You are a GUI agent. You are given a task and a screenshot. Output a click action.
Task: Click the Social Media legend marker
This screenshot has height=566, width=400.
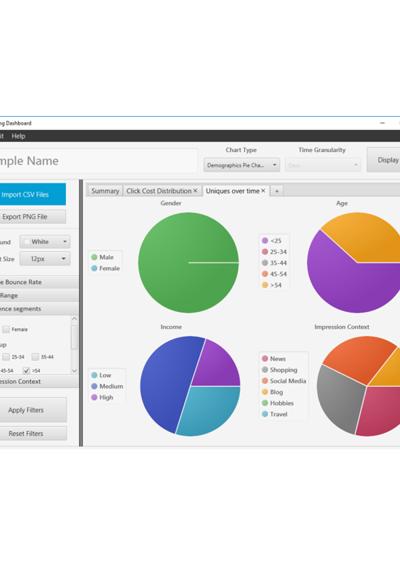[x=265, y=381]
